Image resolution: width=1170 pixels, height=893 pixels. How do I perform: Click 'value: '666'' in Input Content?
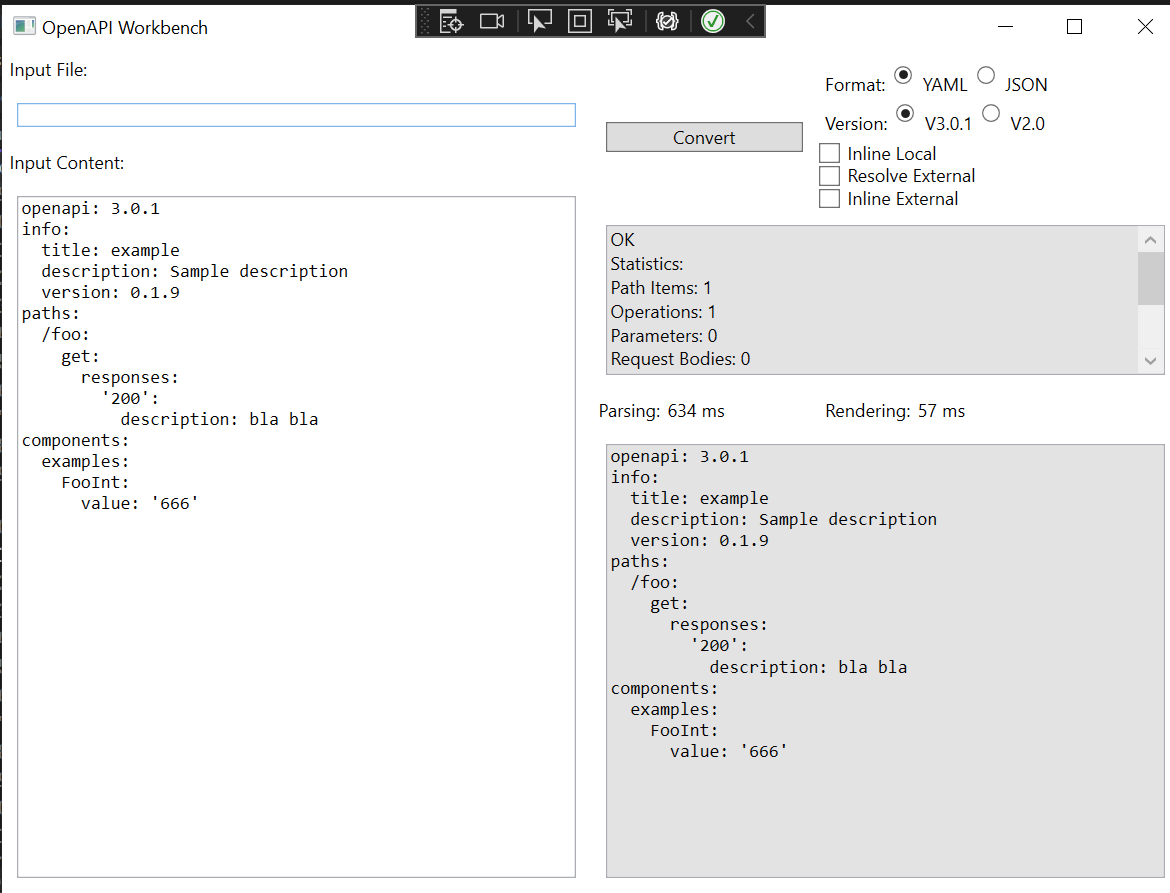click(140, 504)
